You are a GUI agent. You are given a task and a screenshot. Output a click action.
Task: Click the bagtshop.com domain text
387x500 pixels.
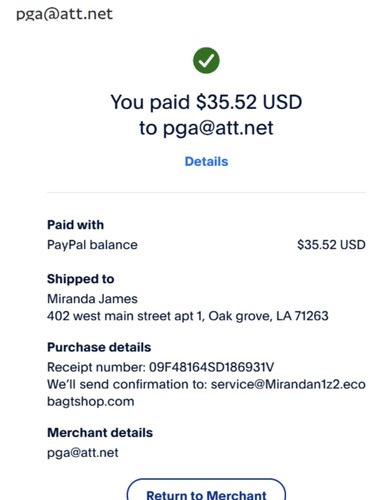click(91, 402)
